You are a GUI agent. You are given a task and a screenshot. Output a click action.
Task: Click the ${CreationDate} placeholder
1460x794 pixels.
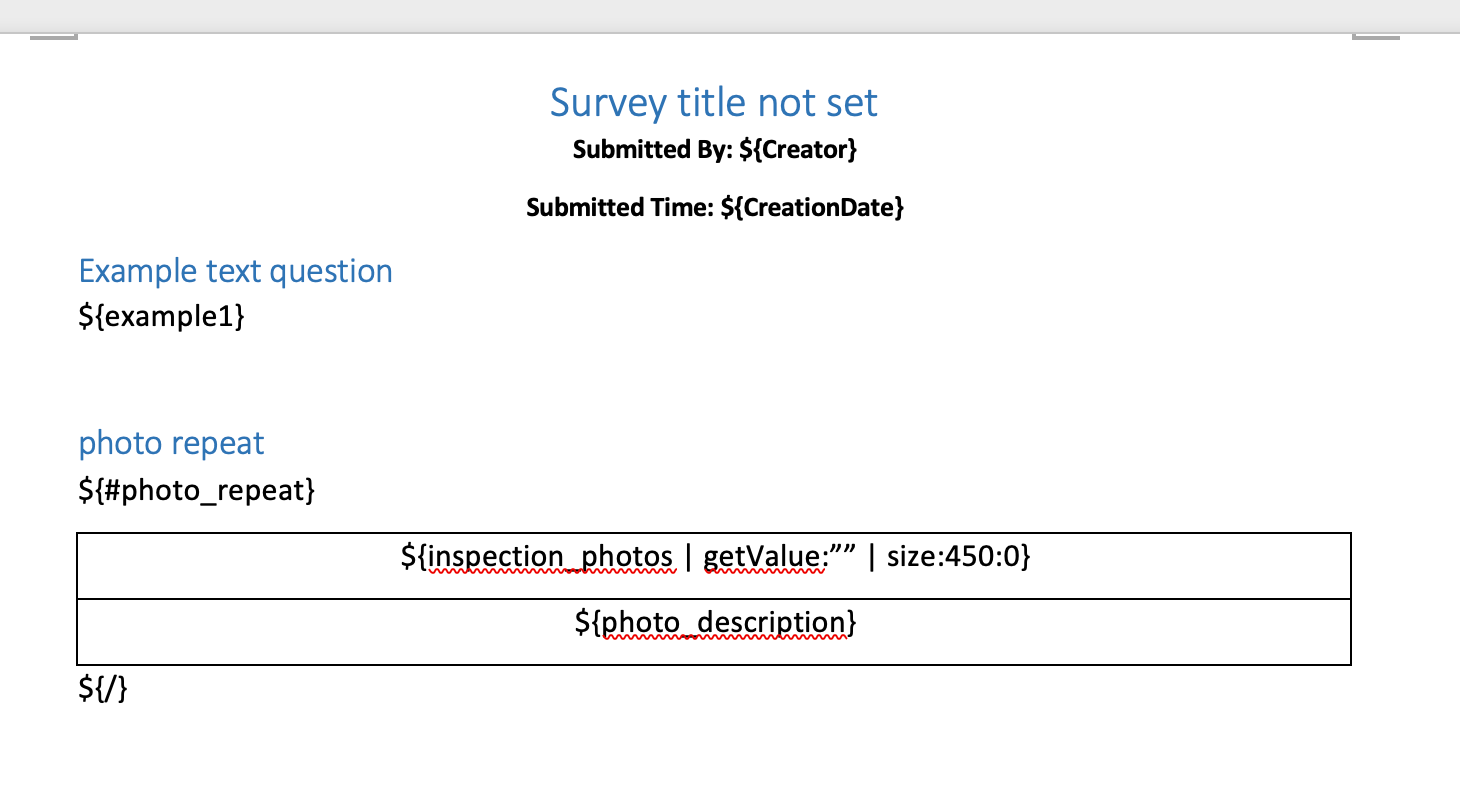[812, 208]
